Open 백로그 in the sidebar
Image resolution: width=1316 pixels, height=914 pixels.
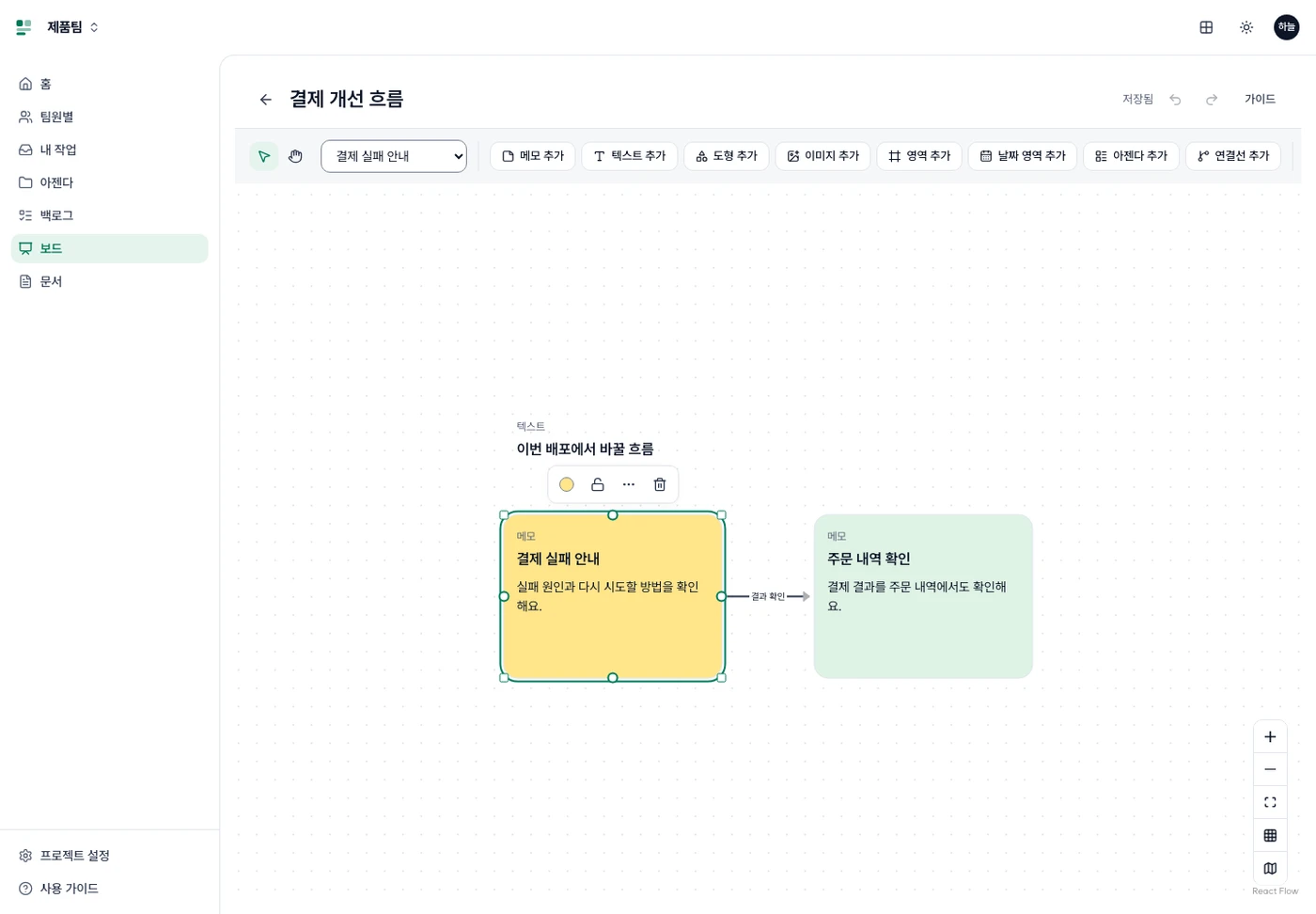pos(109,215)
